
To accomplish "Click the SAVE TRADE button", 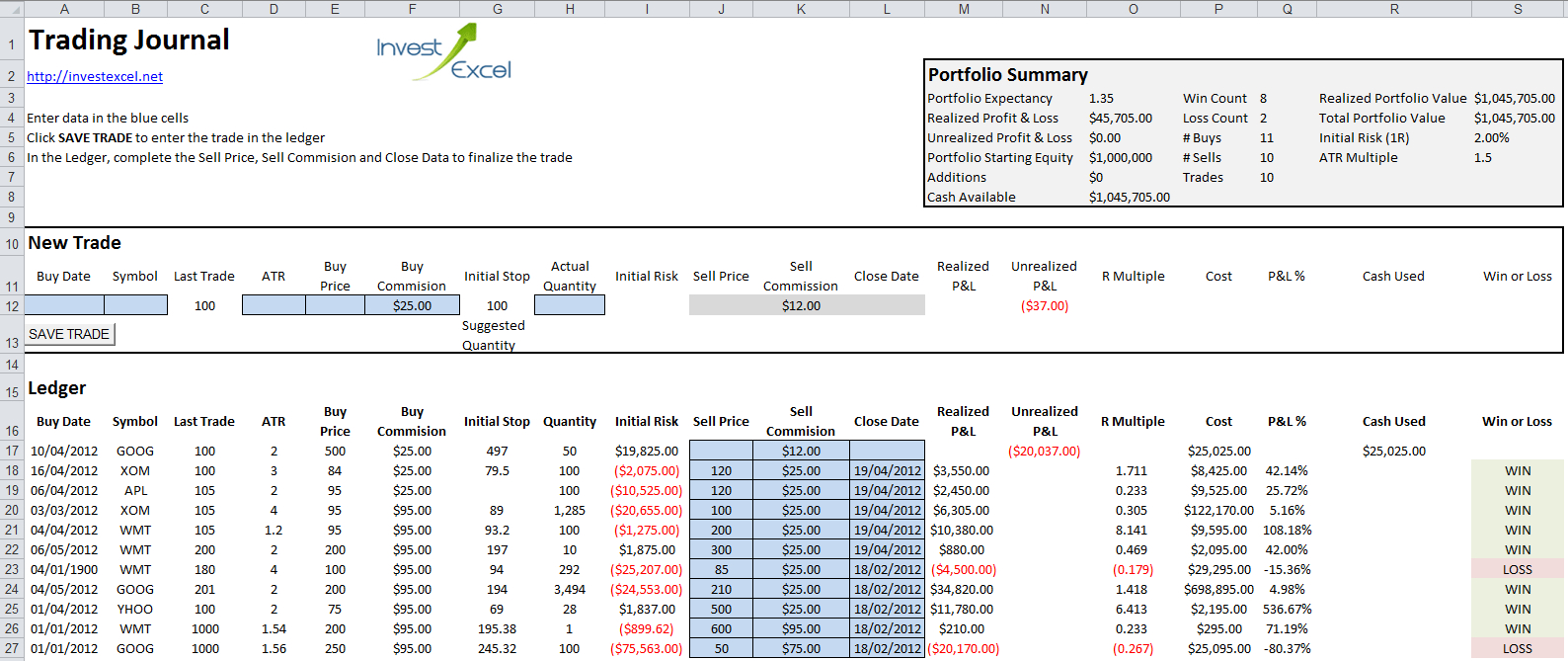I will (69, 334).
